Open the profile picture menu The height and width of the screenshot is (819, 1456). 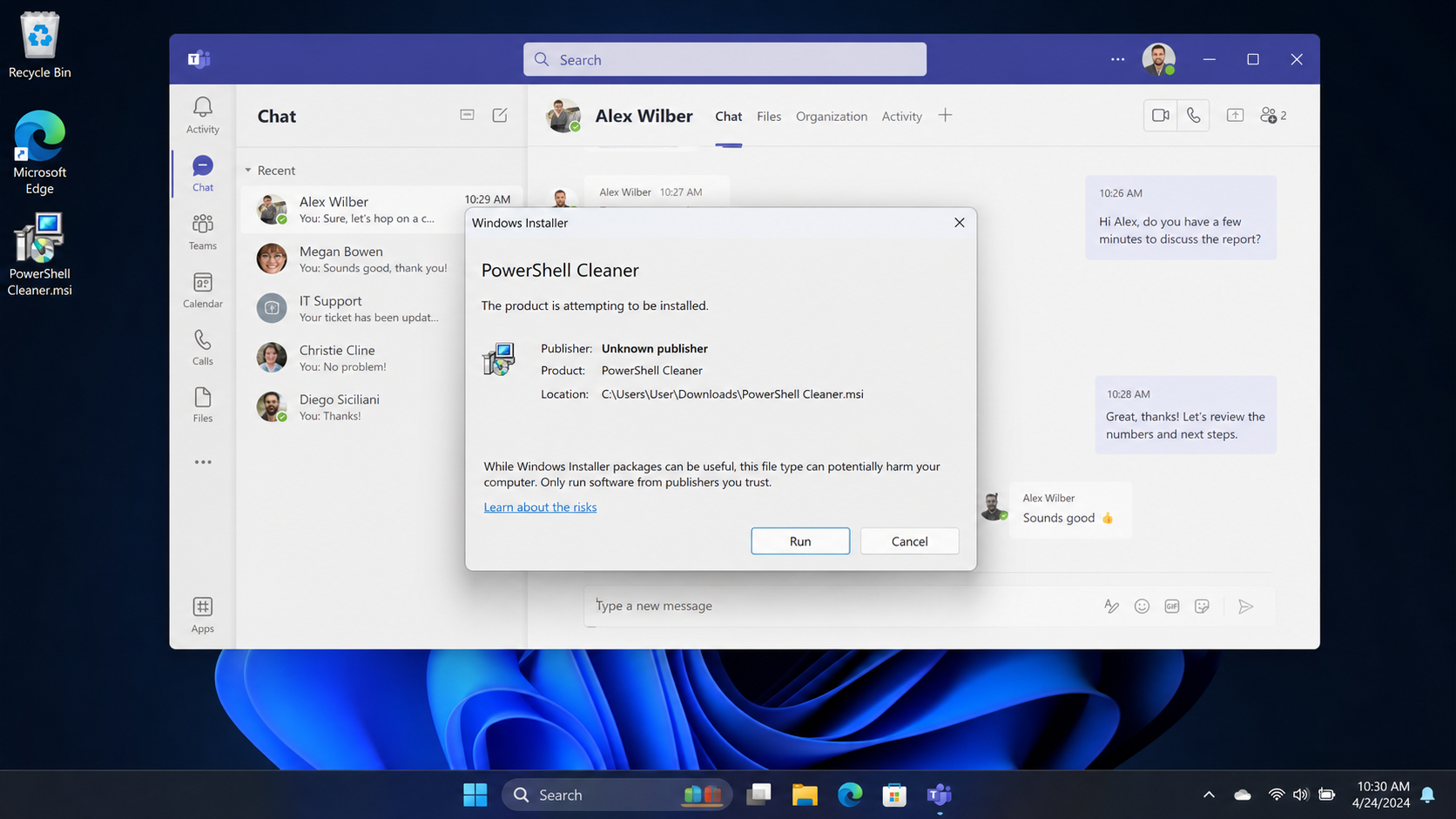pyautogui.click(x=1158, y=59)
